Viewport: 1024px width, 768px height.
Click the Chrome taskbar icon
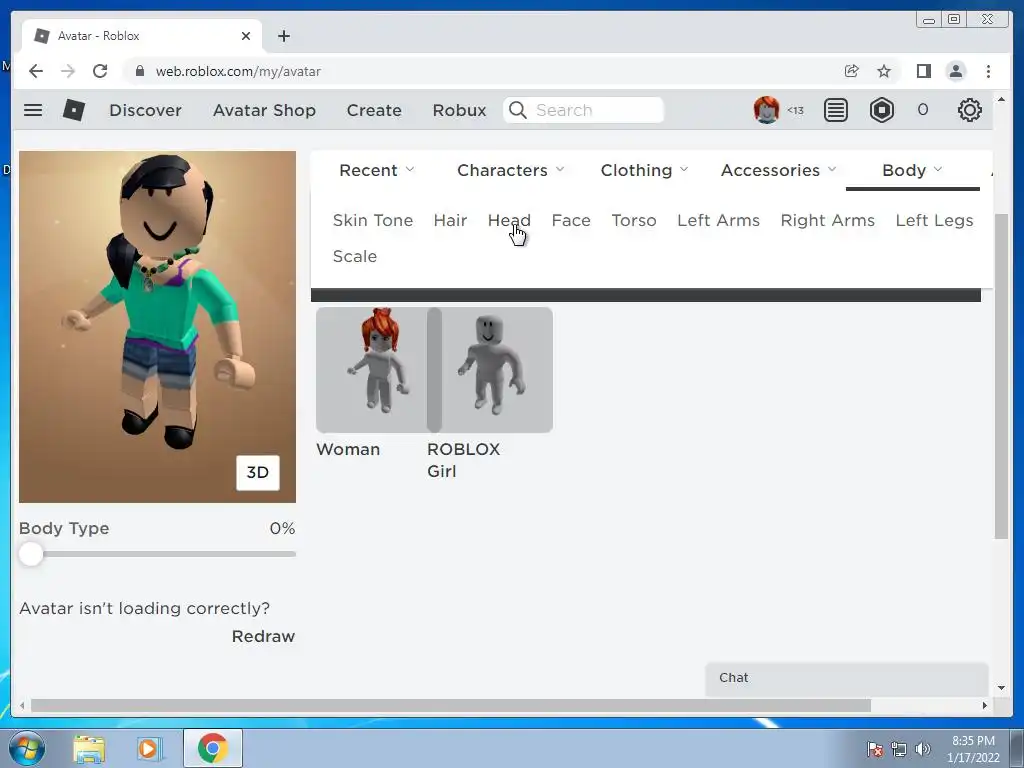point(212,748)
